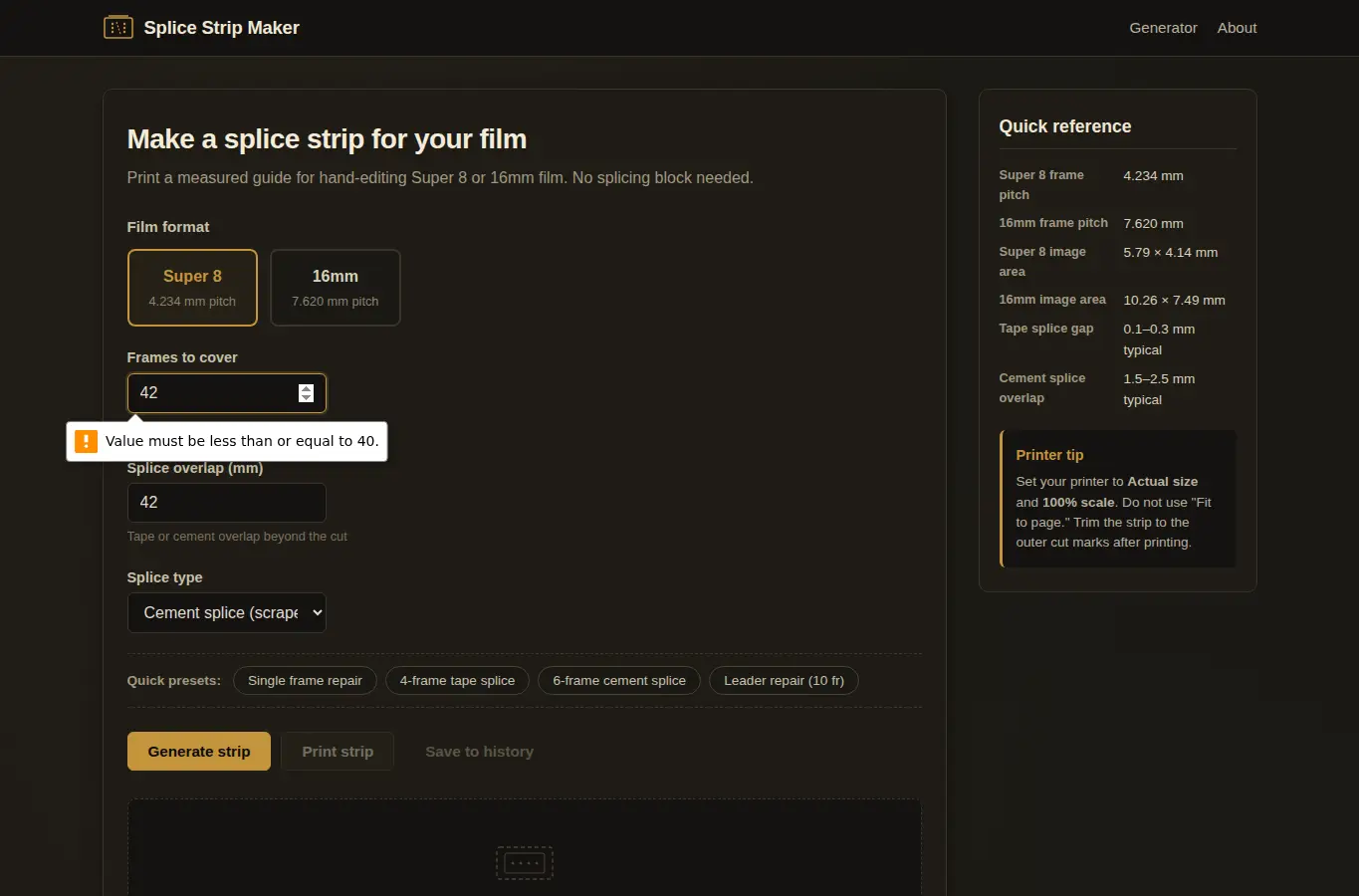Click the Print strip button

coord(338,752)
